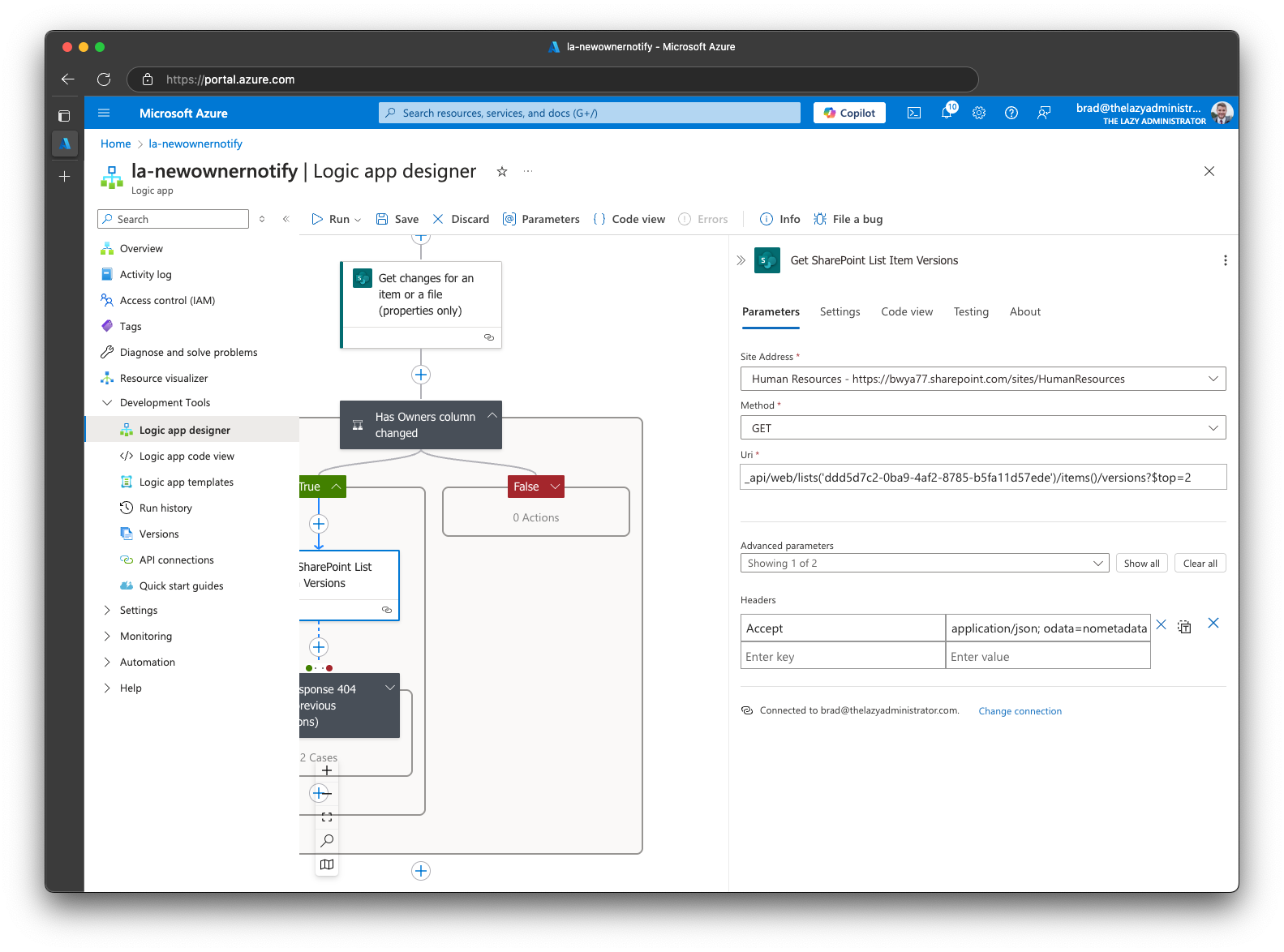The height and width of the screenshot is (952, 1284).
Task: Open the About tab
Action: pos(1025,311)
